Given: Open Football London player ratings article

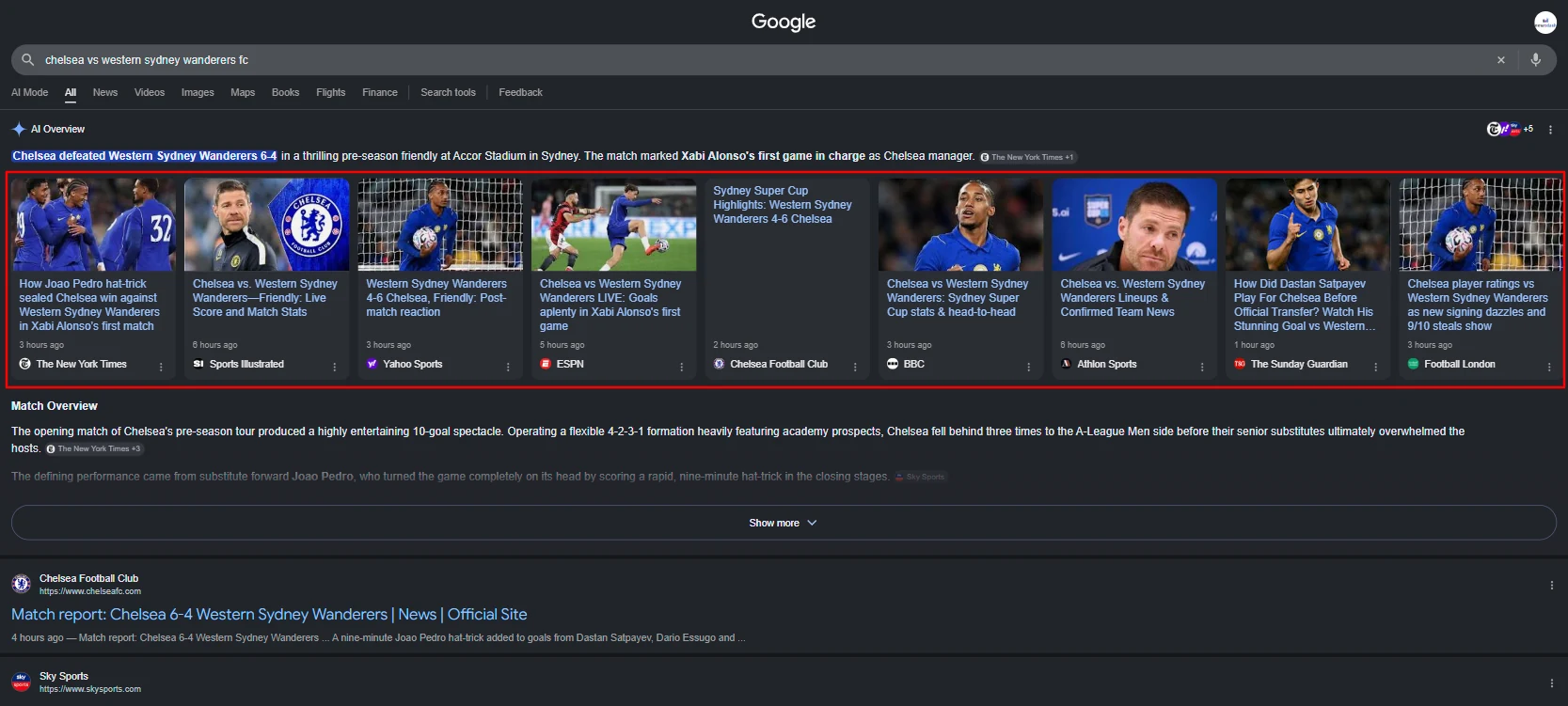Looking at the screenshot, I should click(x=1478, y=305).
